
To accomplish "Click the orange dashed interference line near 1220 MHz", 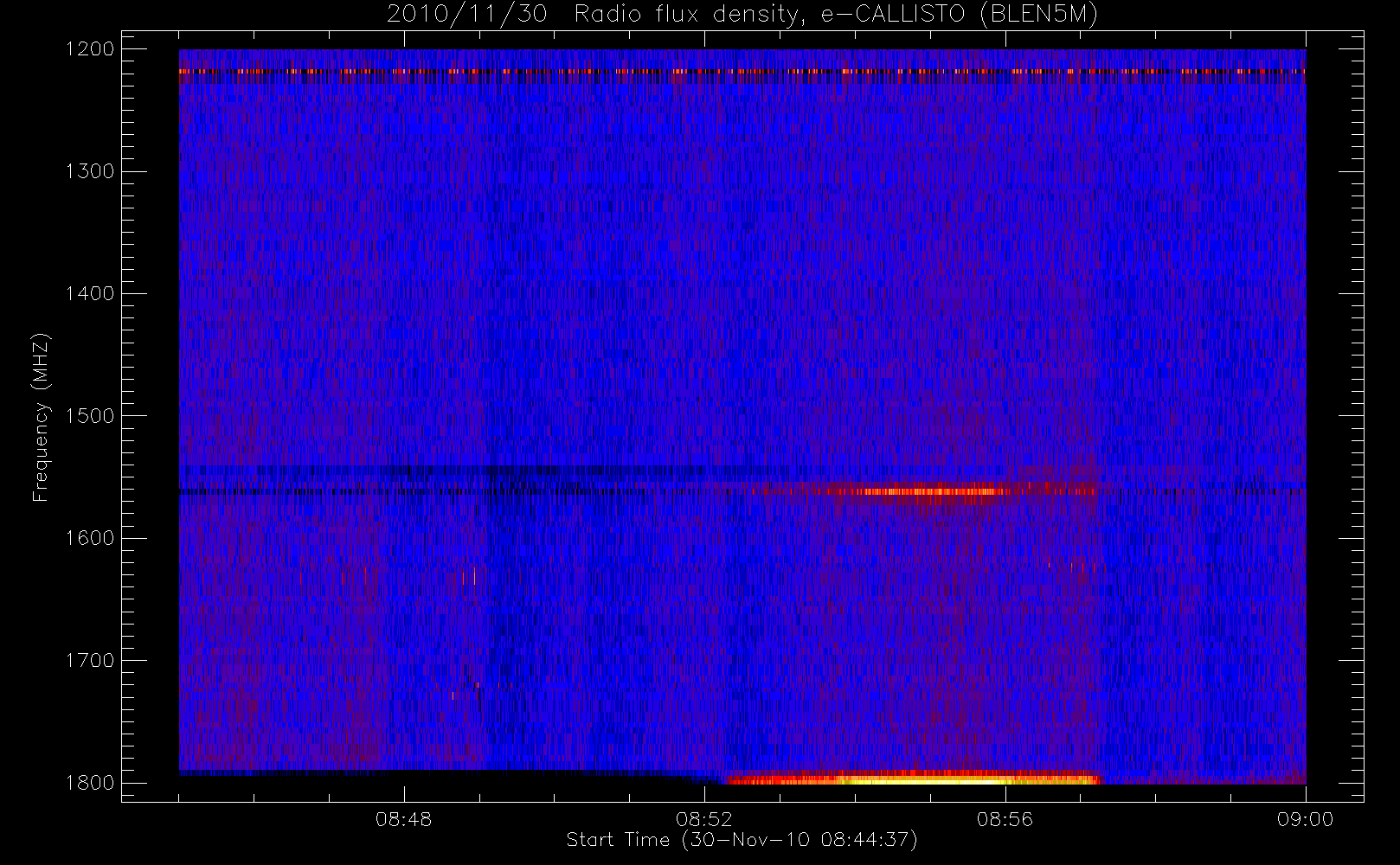I will tap(742, 72).
